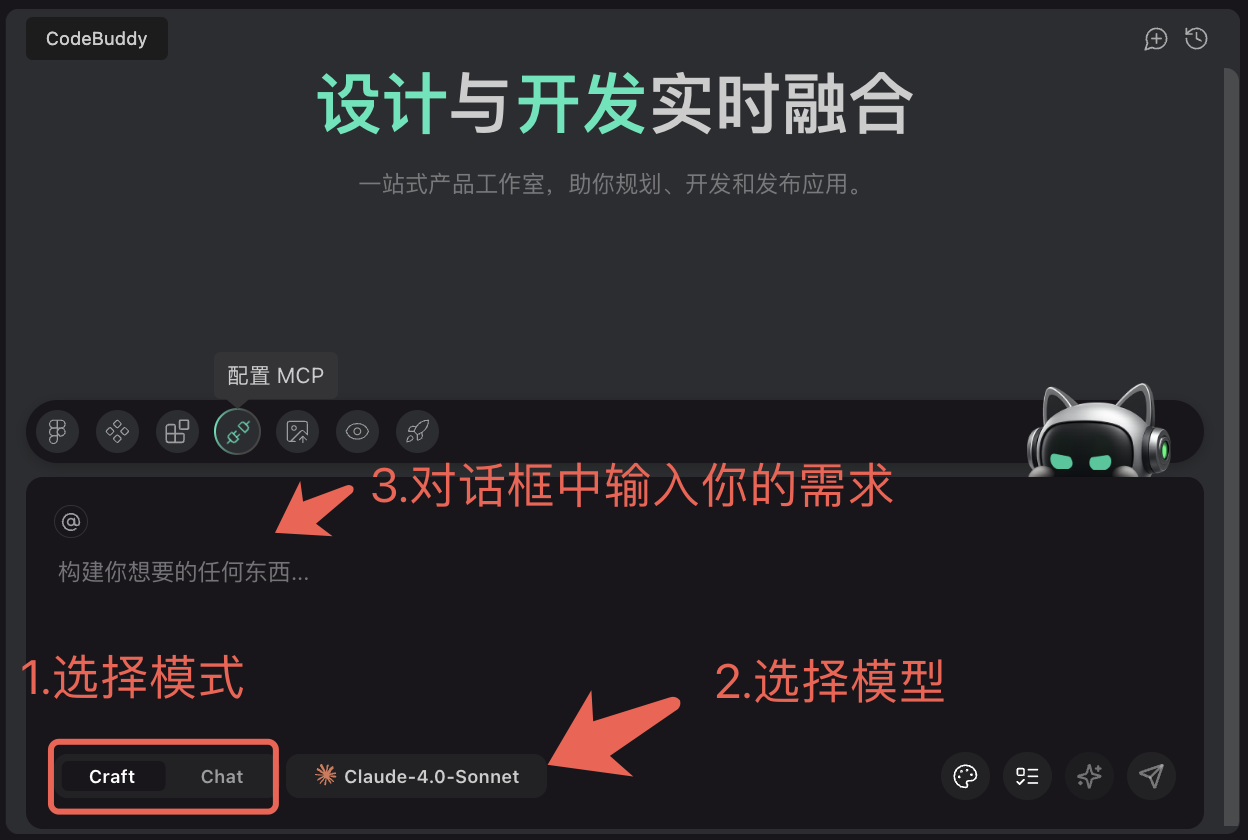Viewport: 1248px width, 840px height.
Task: Open the task checklist icon
Action: tap(1027, 776)
